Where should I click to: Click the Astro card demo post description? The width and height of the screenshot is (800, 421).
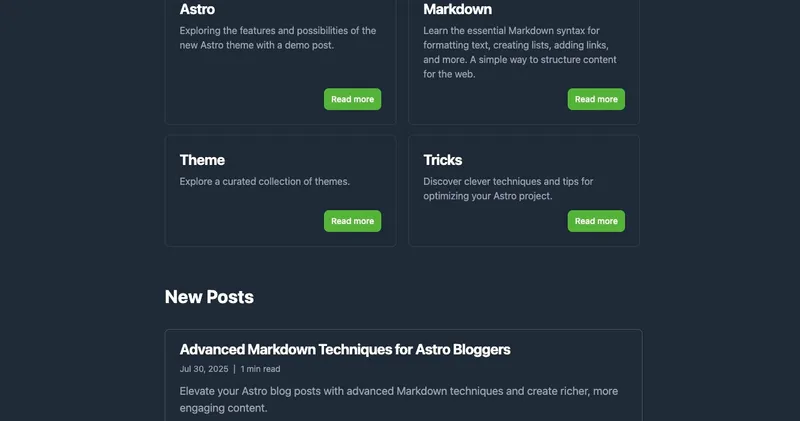[x=277, y=38]
